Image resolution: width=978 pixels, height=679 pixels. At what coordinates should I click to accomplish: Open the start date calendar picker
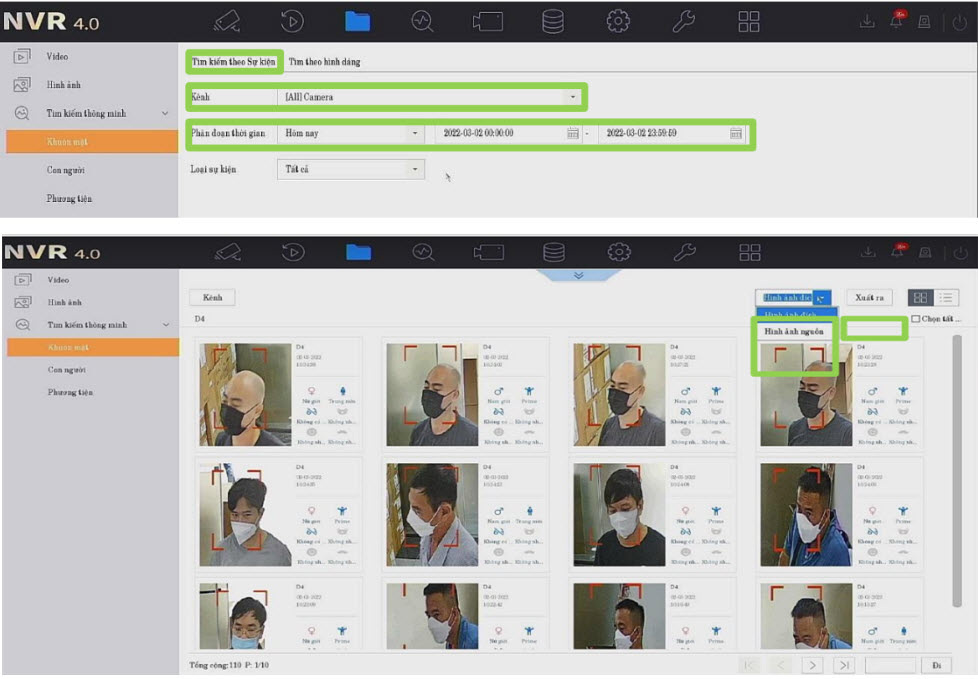coord(573,133)
